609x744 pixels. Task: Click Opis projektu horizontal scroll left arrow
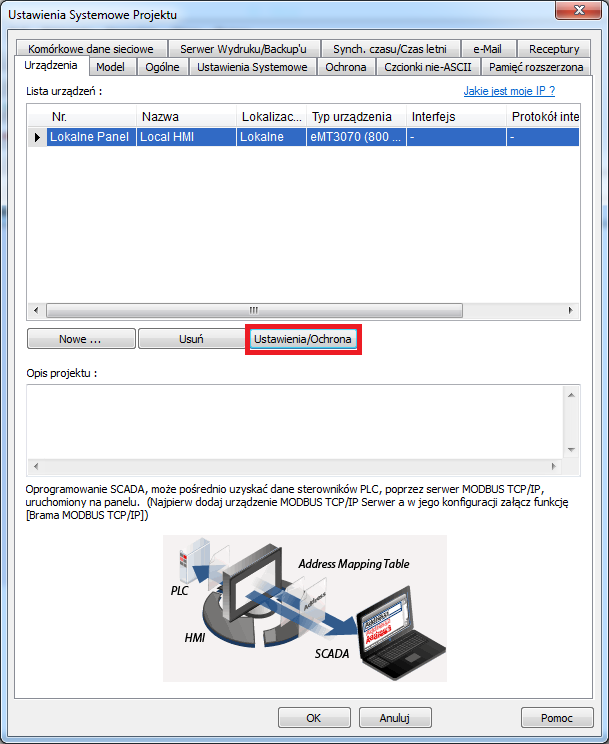(36, 466)
